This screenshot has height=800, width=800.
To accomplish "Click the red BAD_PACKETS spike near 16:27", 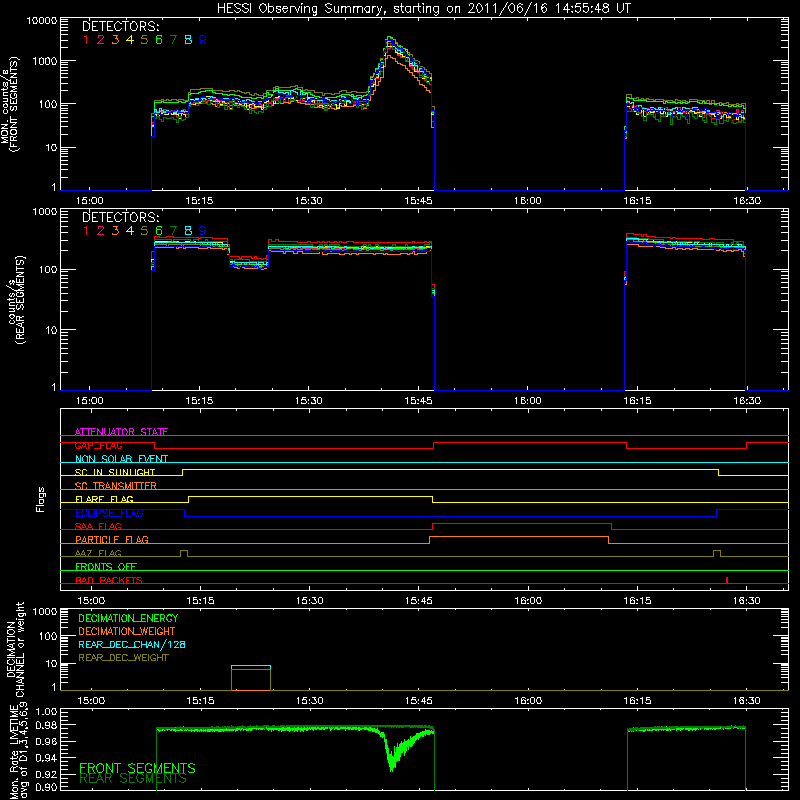I will point(727,580).
